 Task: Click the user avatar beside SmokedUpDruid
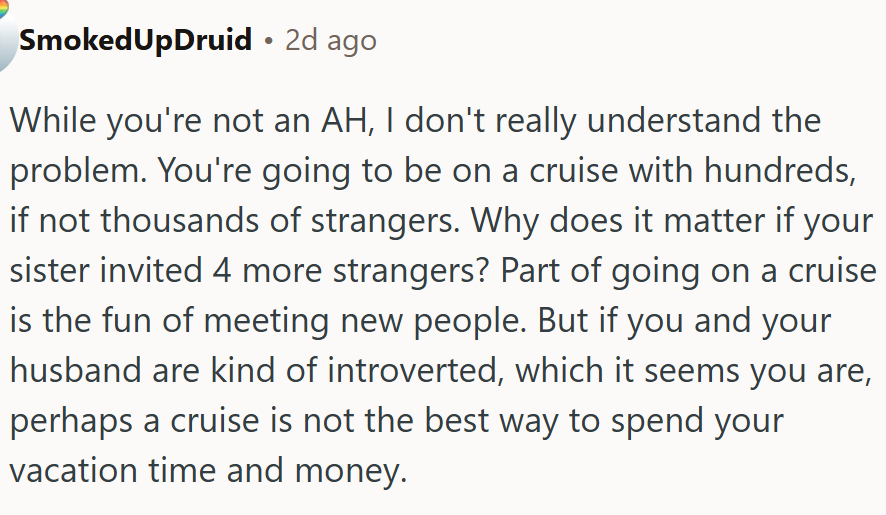click(5, 40)
